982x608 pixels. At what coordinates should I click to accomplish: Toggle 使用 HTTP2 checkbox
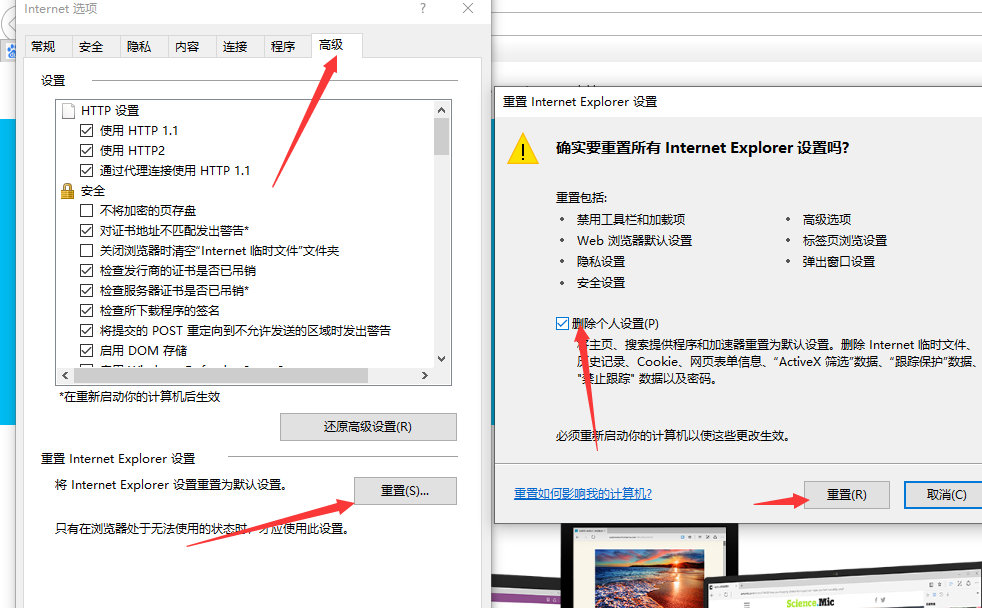pos(86,151)
